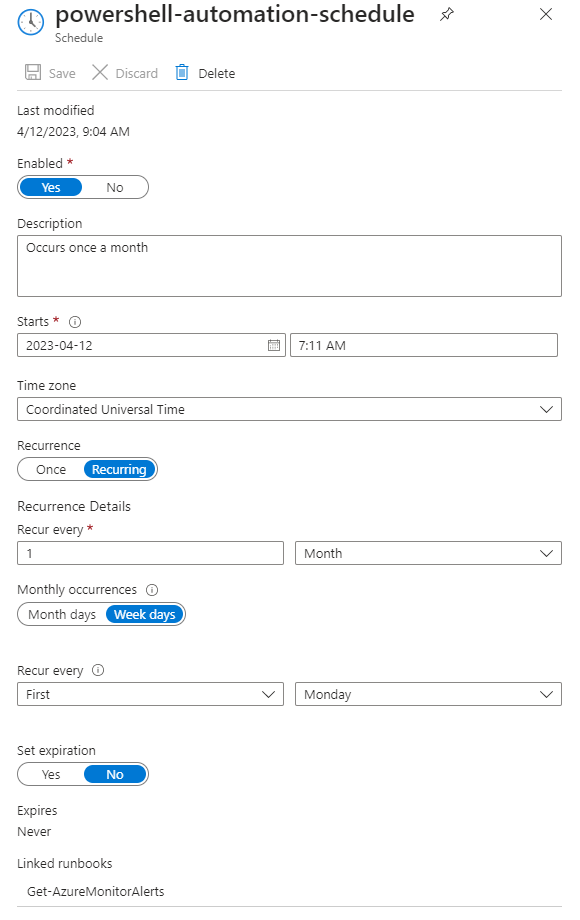Pin the schedule blade with pushpin icon

447,14
